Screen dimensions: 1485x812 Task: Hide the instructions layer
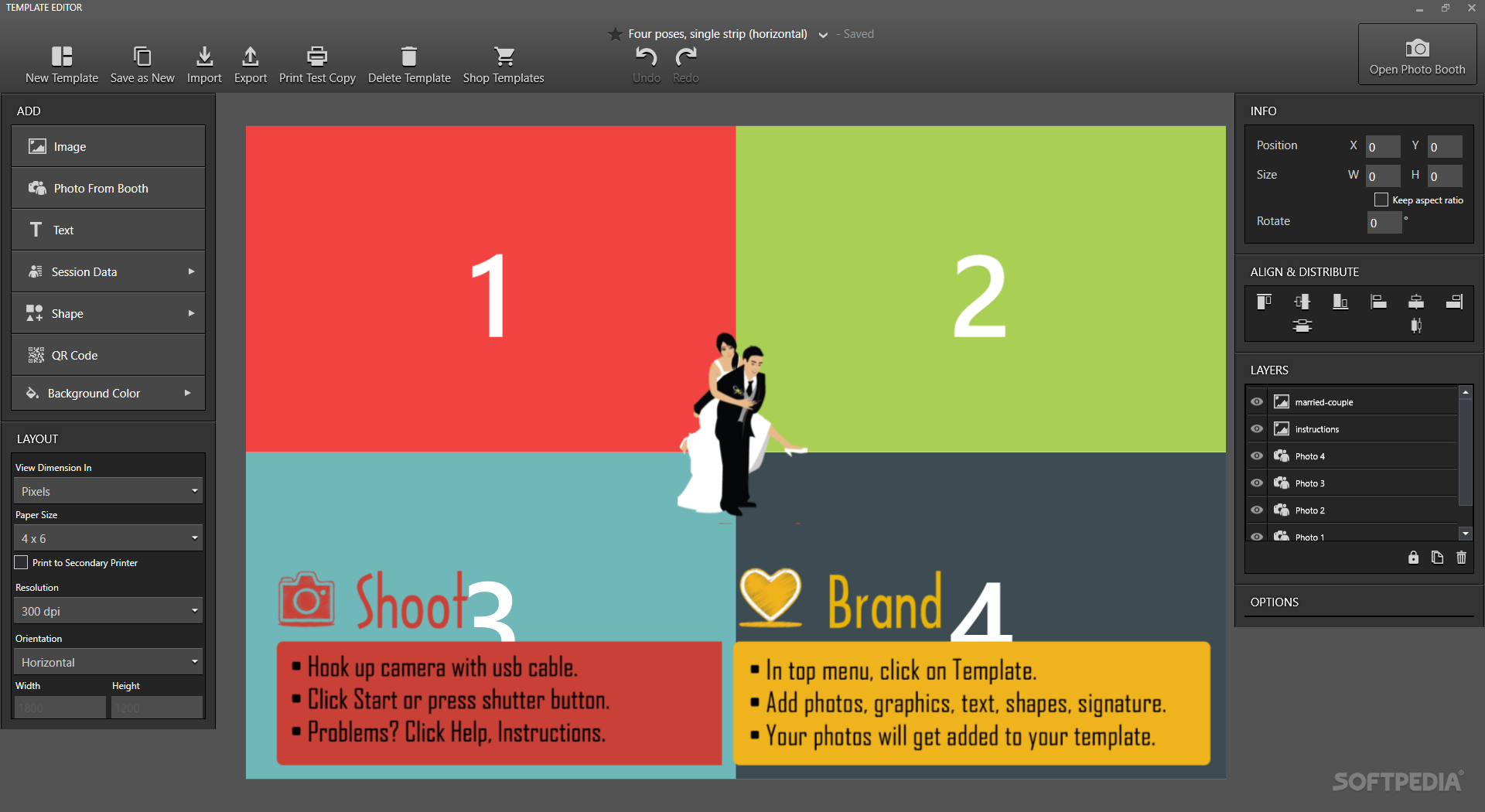coord(1257,429)
